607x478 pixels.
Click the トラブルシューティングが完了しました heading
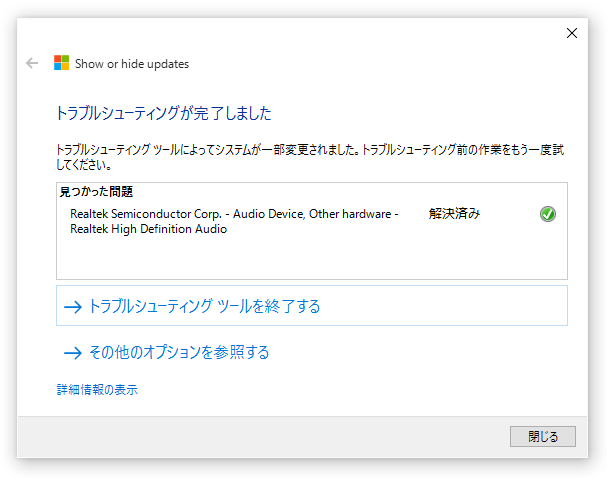coord(164,113)
